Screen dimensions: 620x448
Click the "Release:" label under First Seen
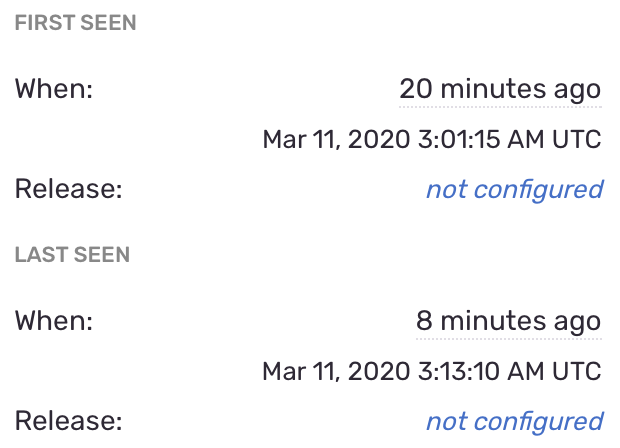68,189
